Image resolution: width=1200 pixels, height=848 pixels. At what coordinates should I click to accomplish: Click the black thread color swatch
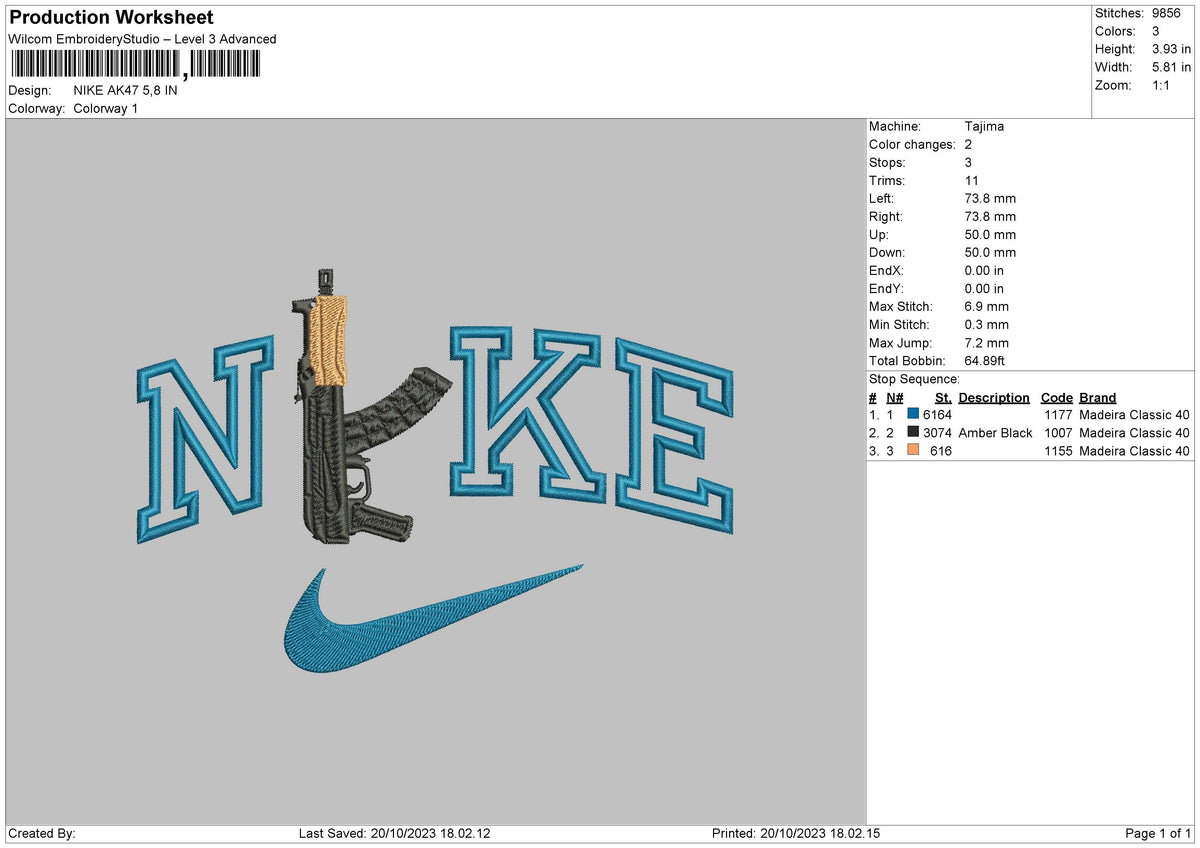coord(913,433)
